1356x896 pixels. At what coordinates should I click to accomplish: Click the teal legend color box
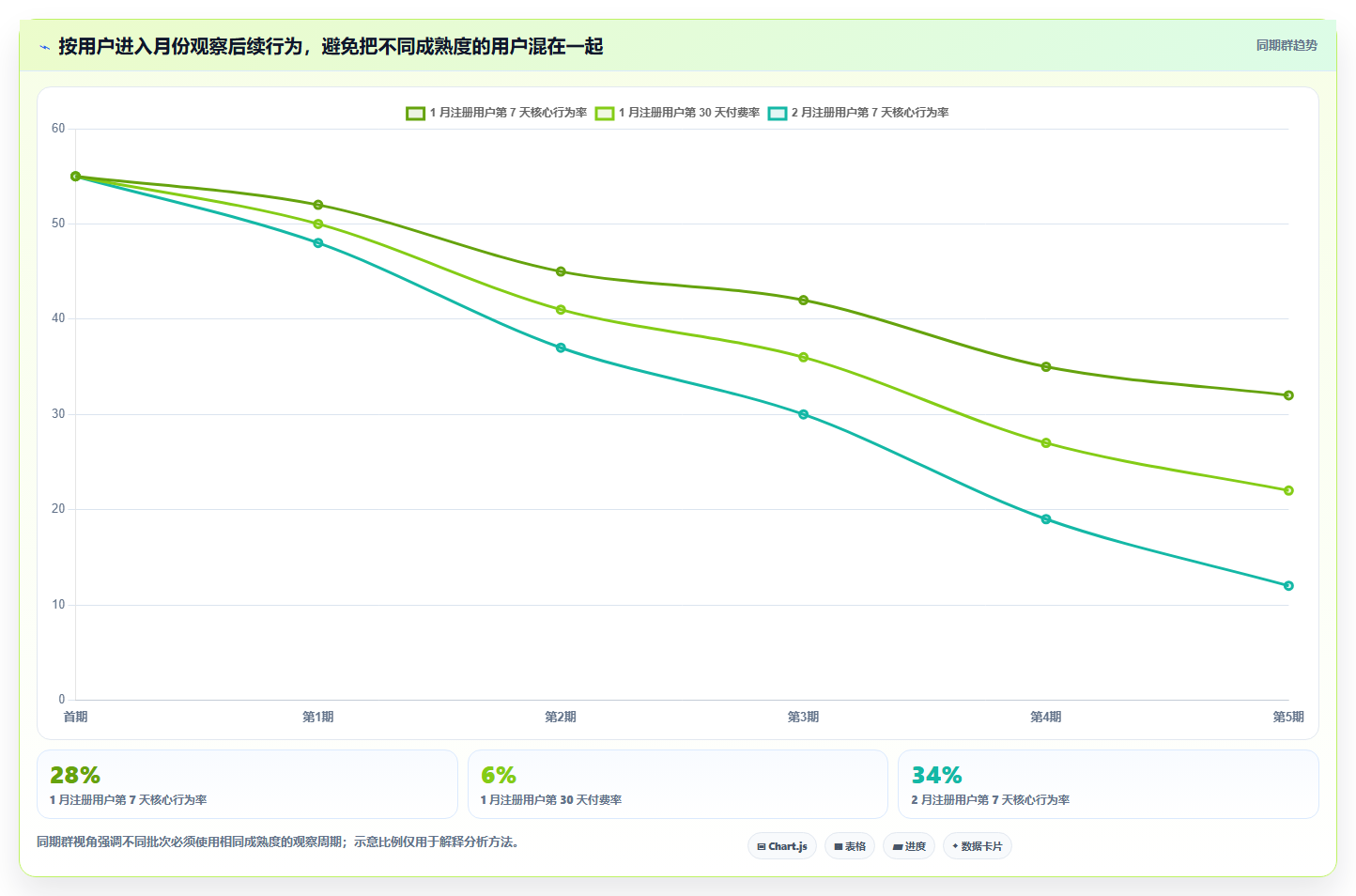tap(777, 113)
